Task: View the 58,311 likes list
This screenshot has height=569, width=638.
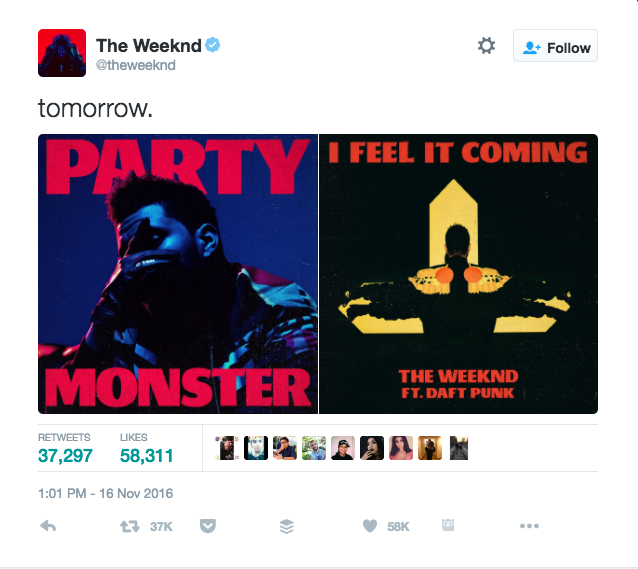Action: (146, 448)
